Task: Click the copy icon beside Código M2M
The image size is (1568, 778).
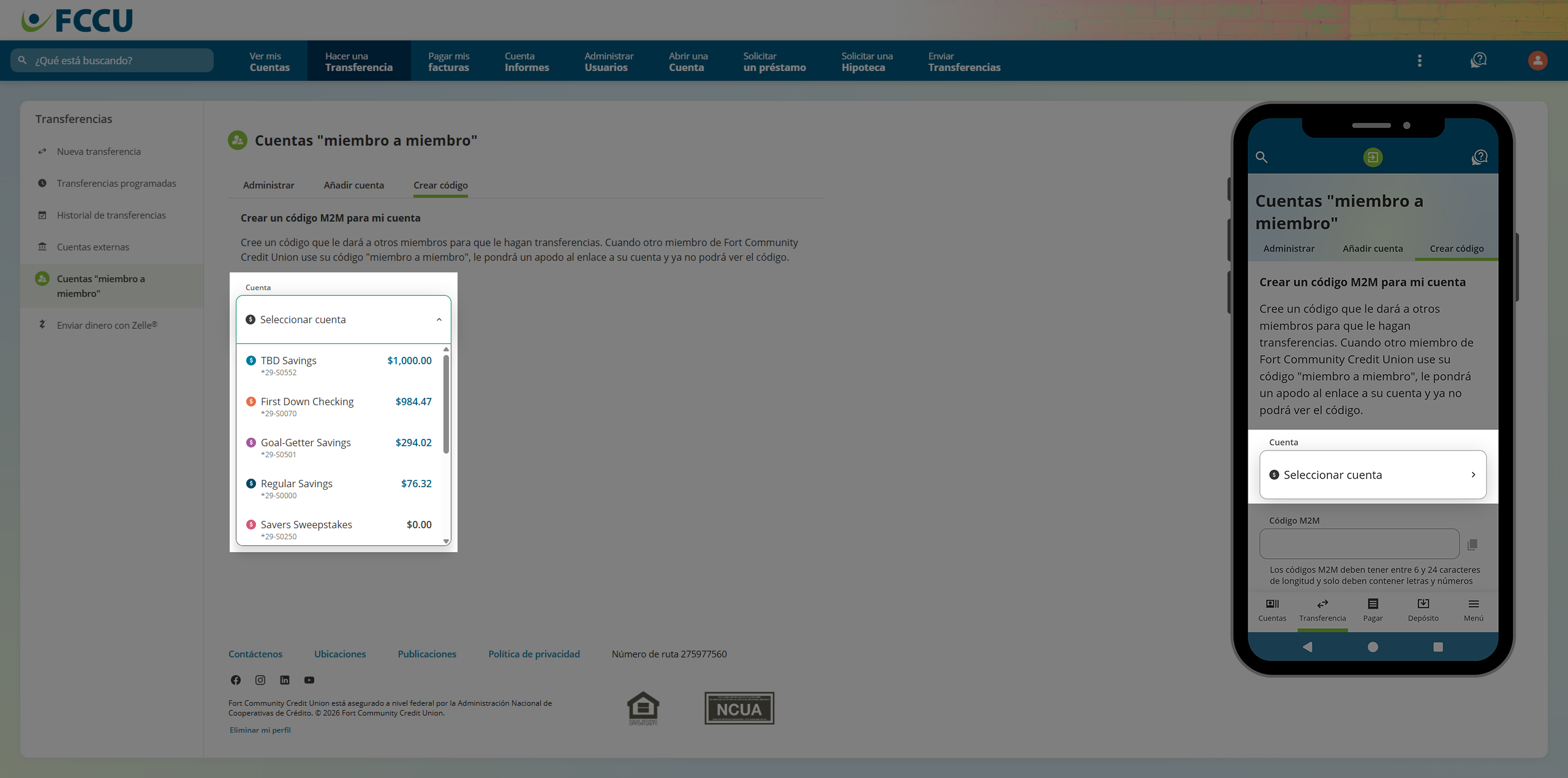Action: point(1472,544)
